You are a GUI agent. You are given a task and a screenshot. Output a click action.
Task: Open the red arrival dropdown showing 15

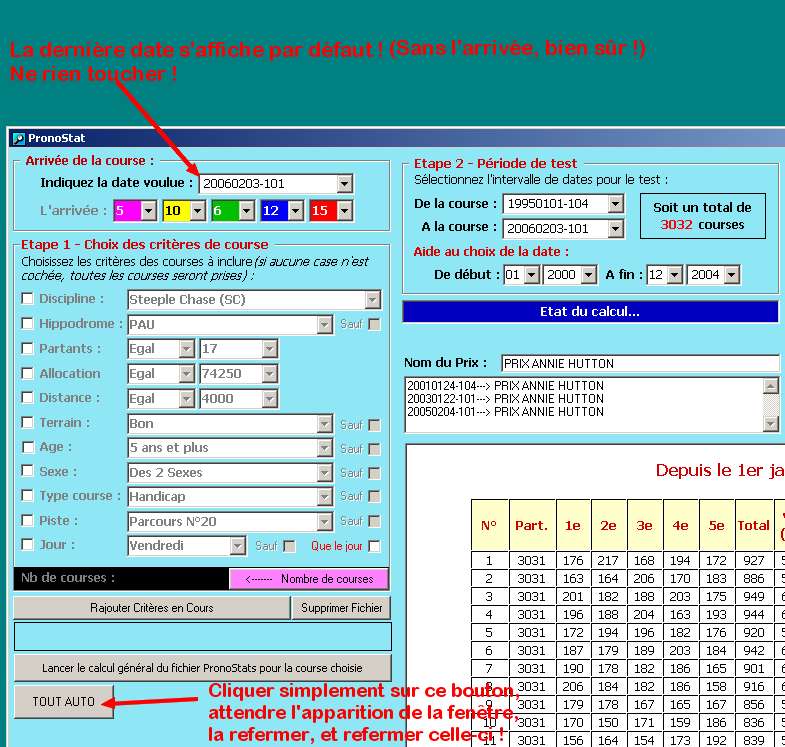point(344,211)
